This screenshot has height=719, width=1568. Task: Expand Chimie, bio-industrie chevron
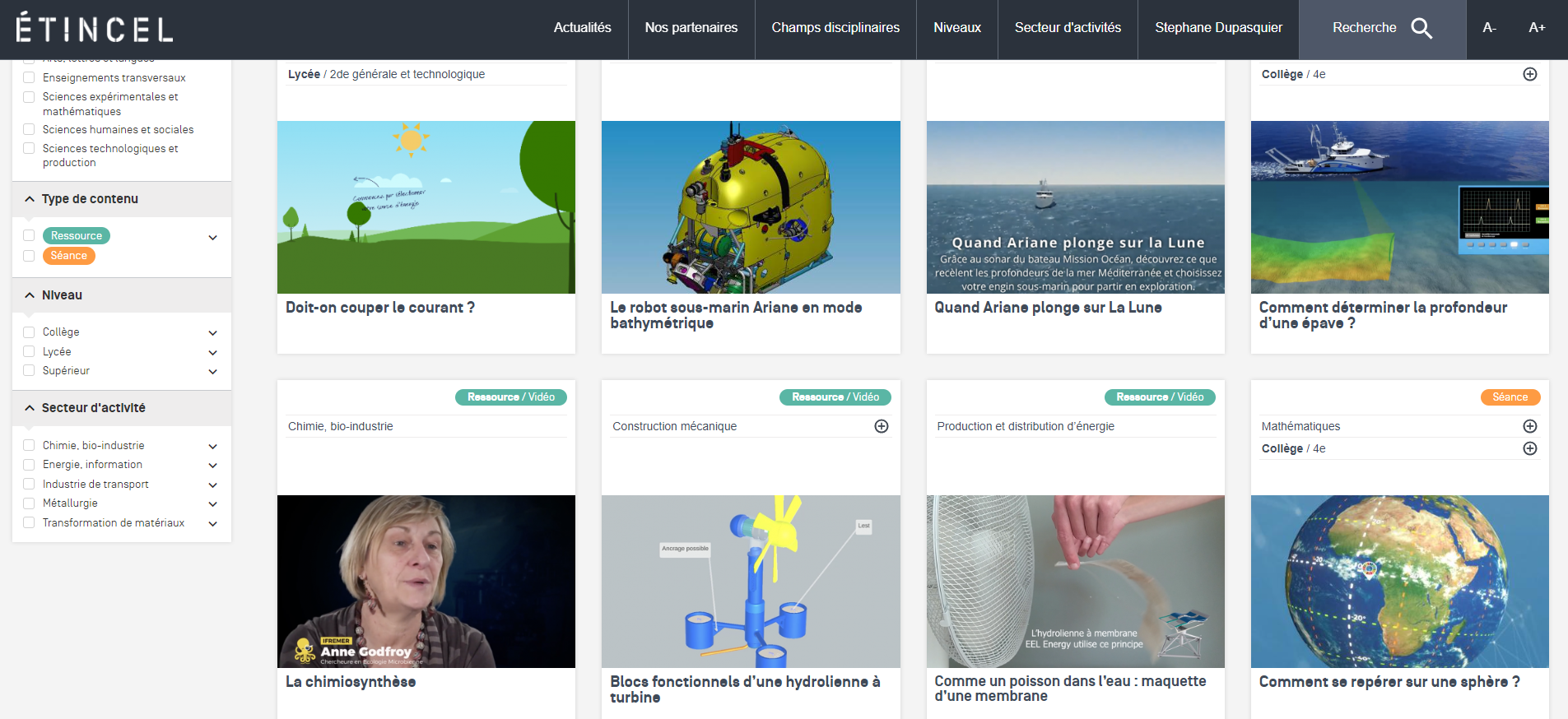[213, 447]
